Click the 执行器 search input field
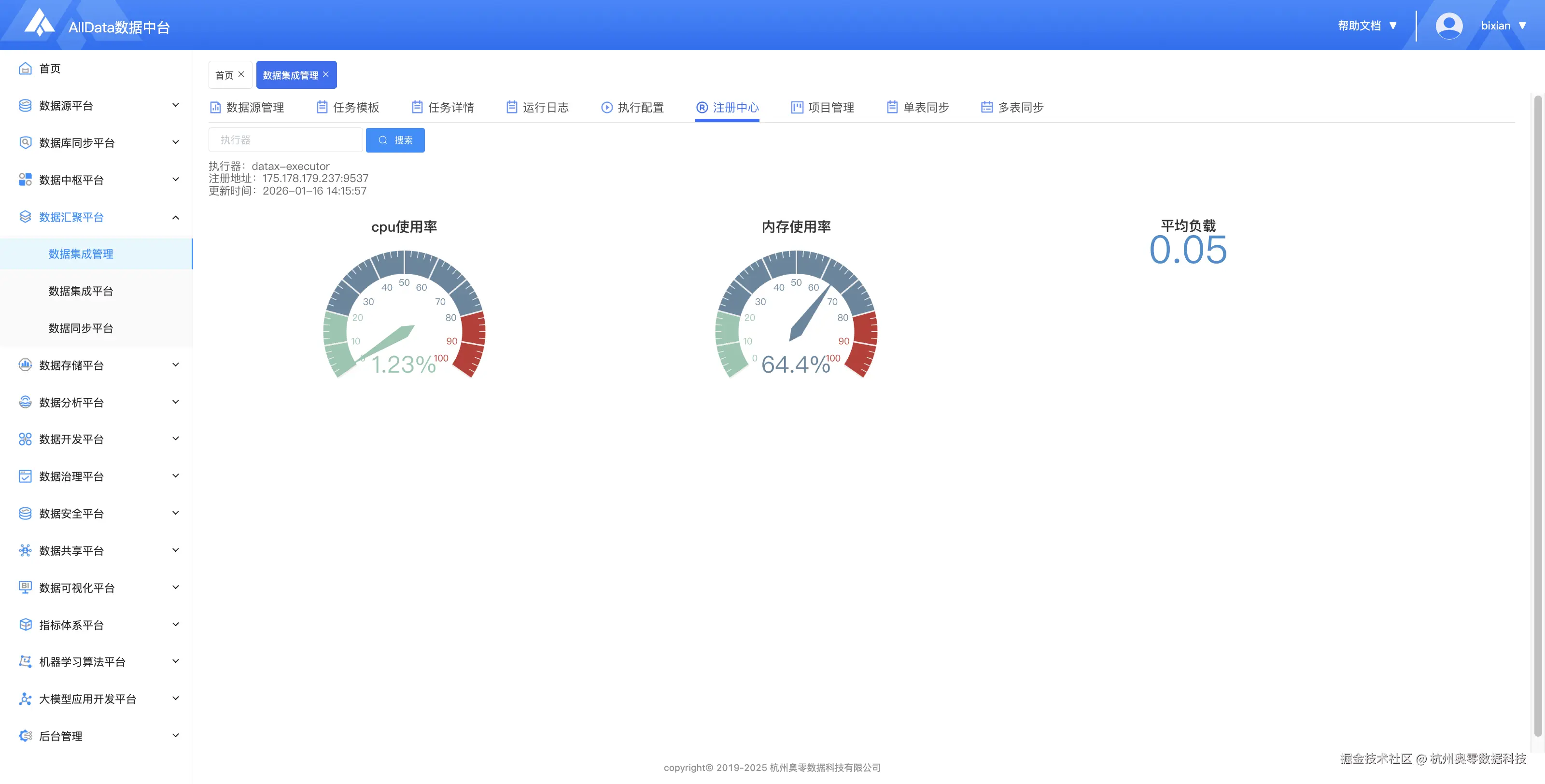Viewport: 1545px width, 784px height. 285,140
